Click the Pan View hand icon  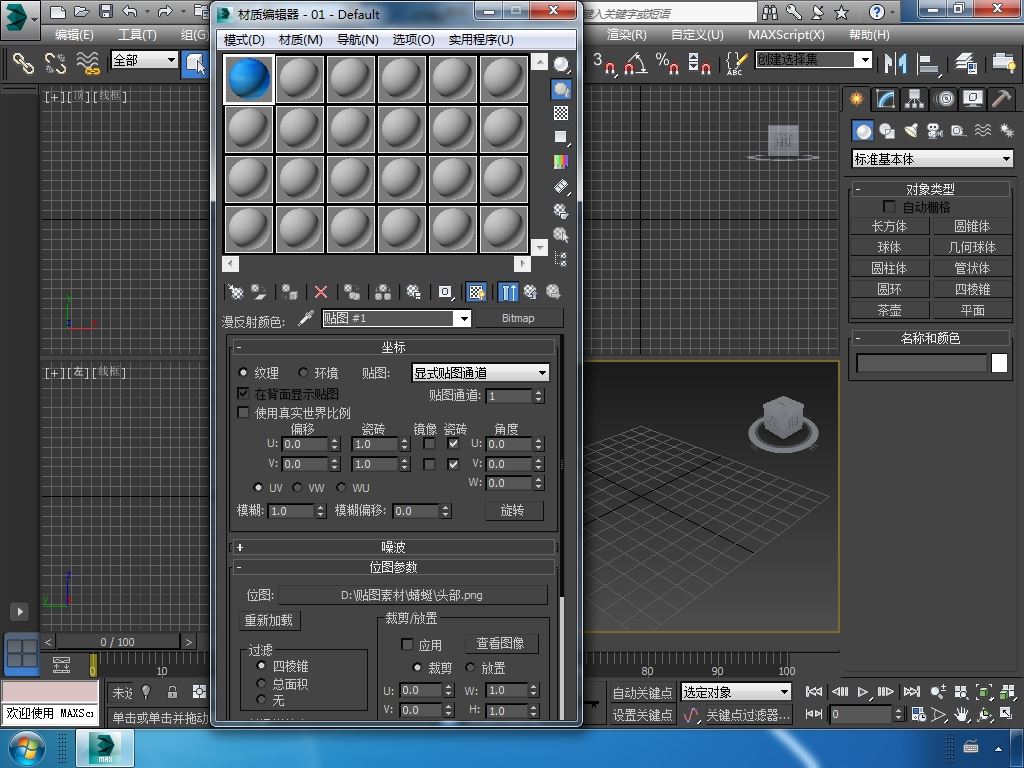coord(961,714)
